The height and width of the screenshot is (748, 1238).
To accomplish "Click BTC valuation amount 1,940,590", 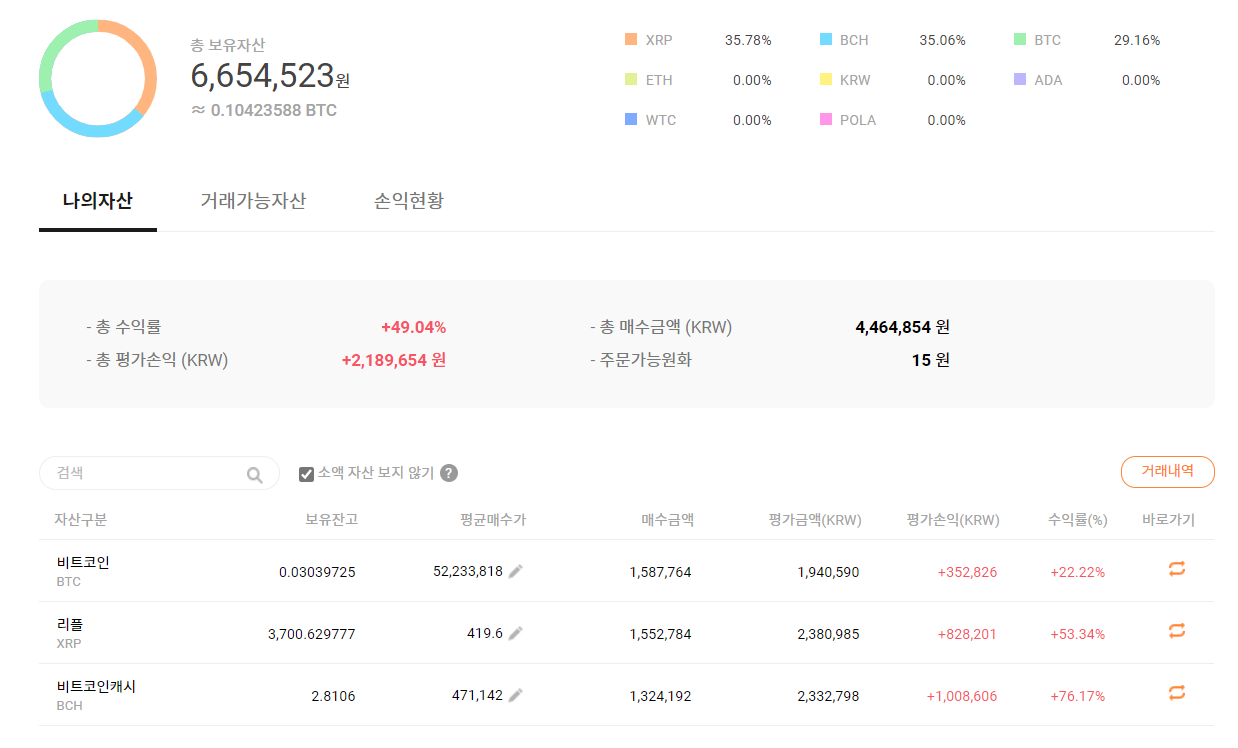I will [x=828, y=572].
